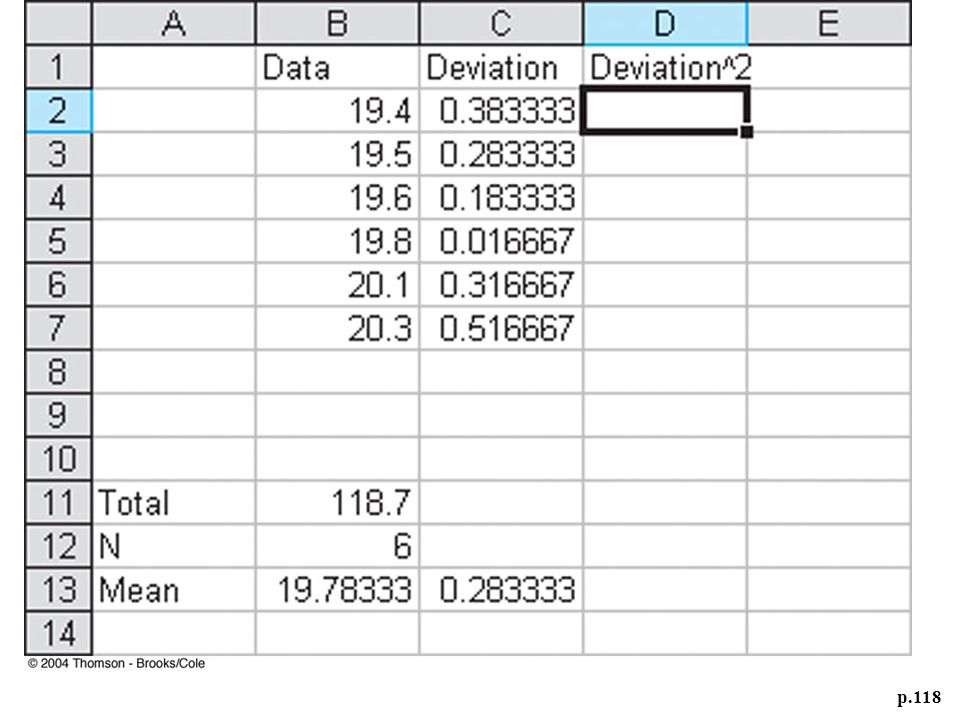The height and width of the screenshot is (720, 960).
Task: Click the 'Data' header cell
Action: [337, 67]
